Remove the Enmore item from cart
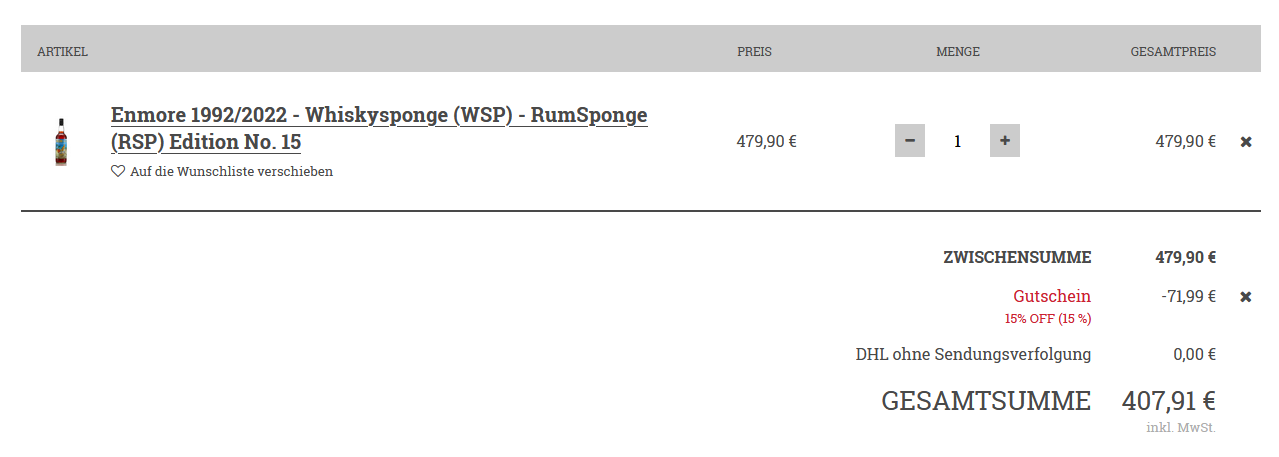Image resolution: width=1279 pixels, height=457 pixels. tap(1246, 142)
